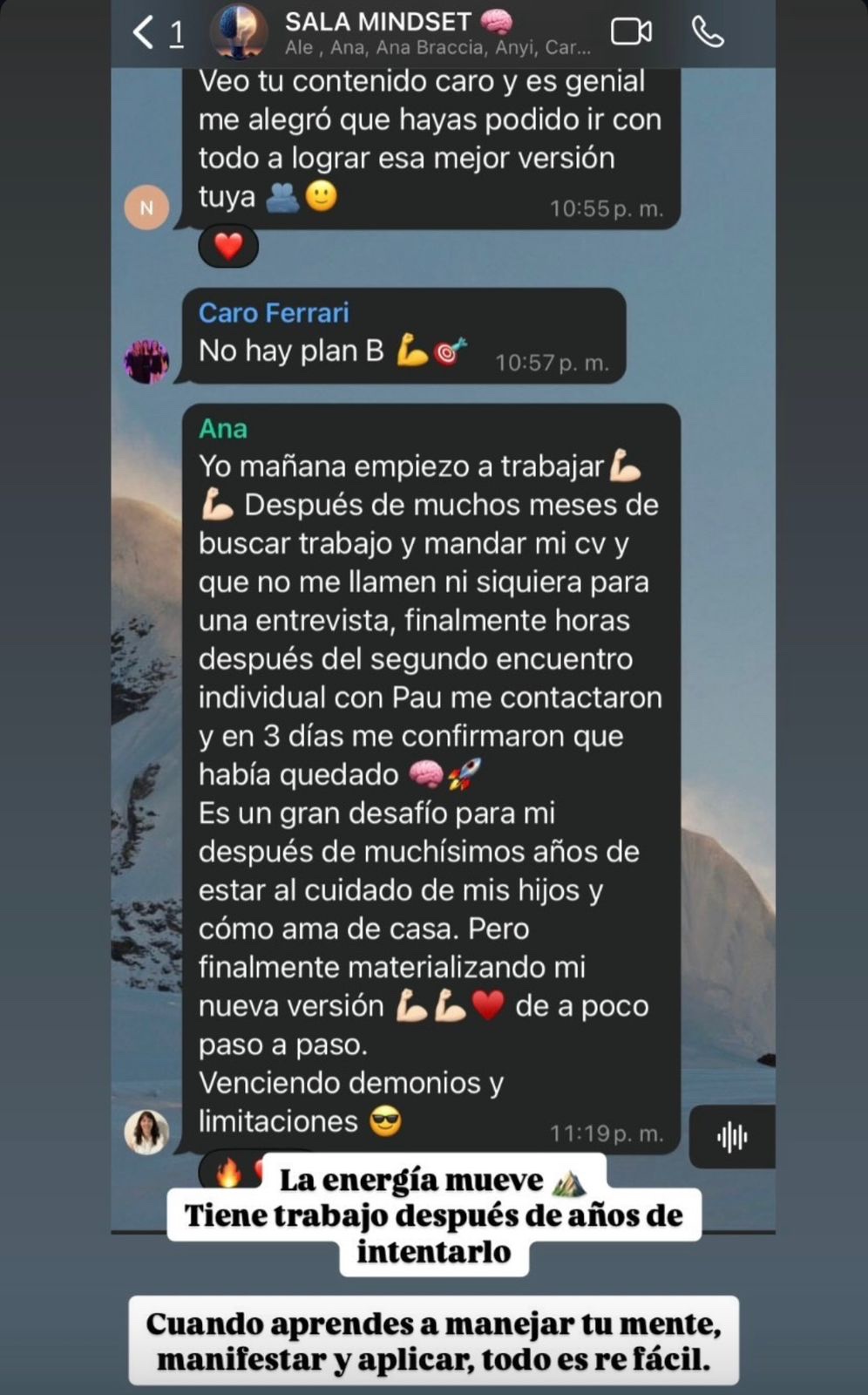Tap the back arrow in chat header
Viewport: 868px width, 1395px height.
pyautogui.click(x=144, y=33)
